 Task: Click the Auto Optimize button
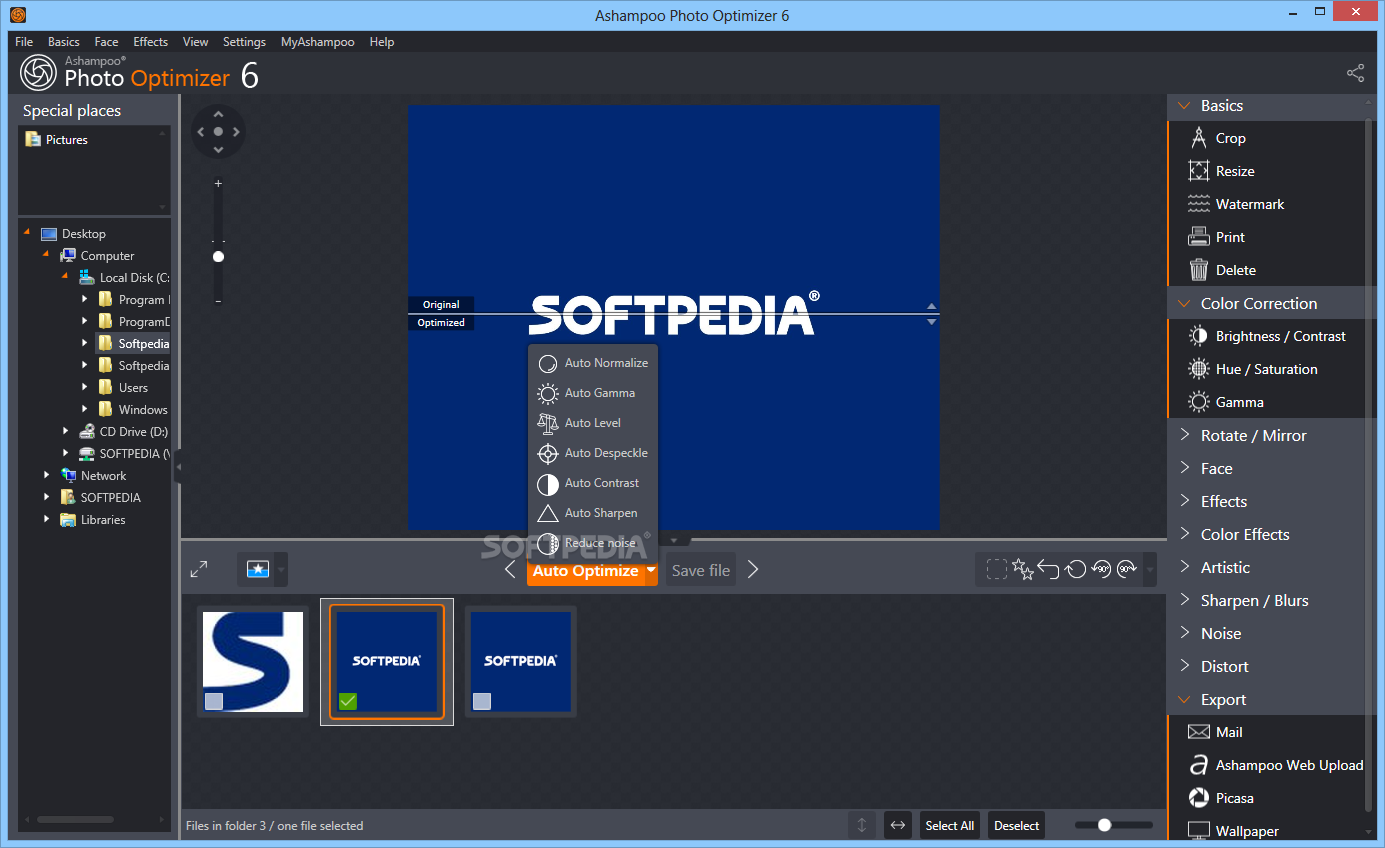coord(585,571)
